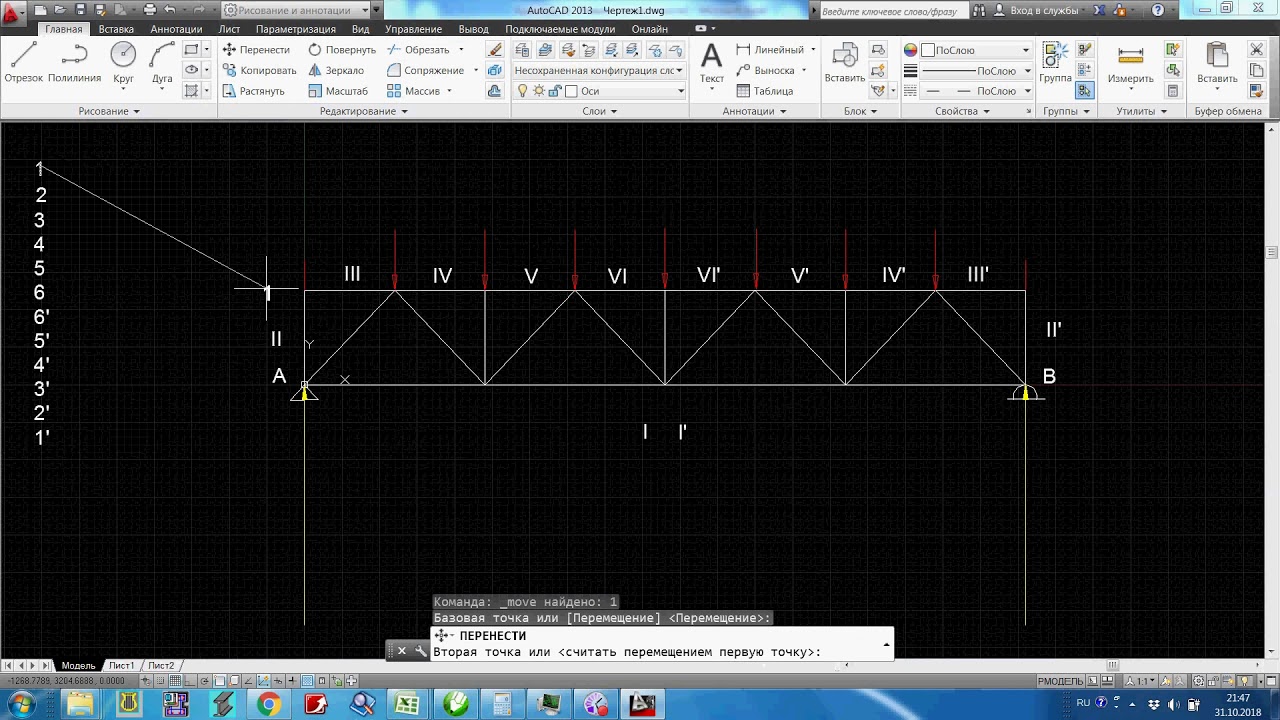Activate the Повернуть rotate command
1280x720 pixels.
(x=342, y=50)
